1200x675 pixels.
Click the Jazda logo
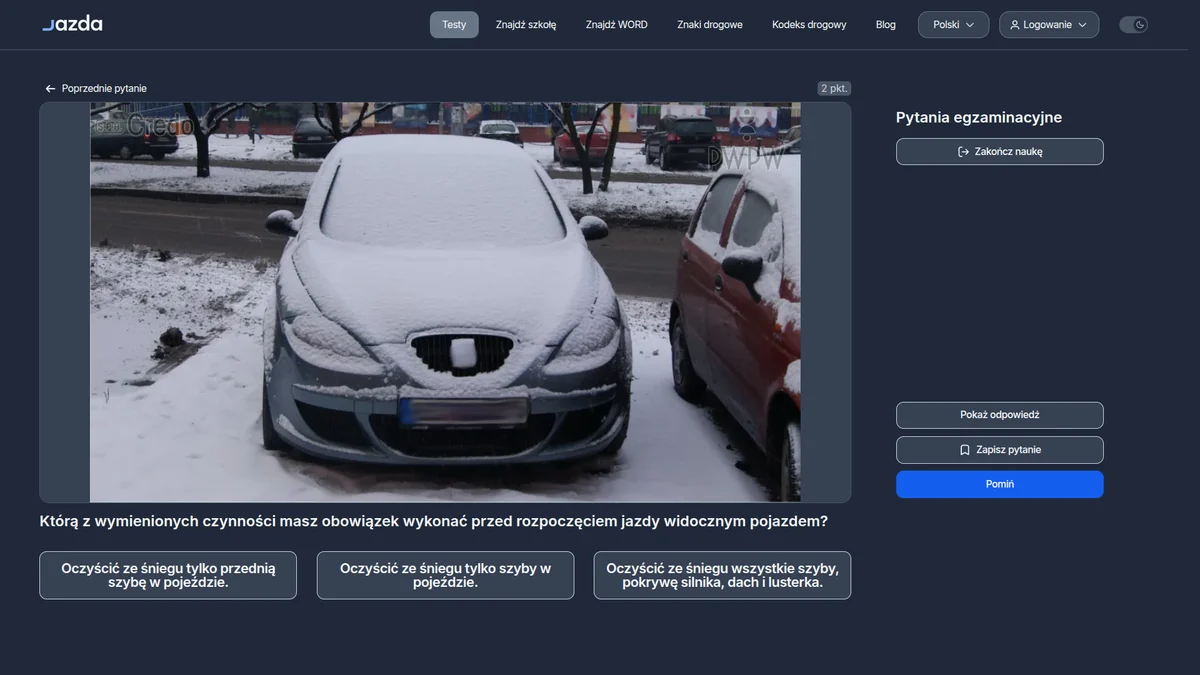[72, 24]
